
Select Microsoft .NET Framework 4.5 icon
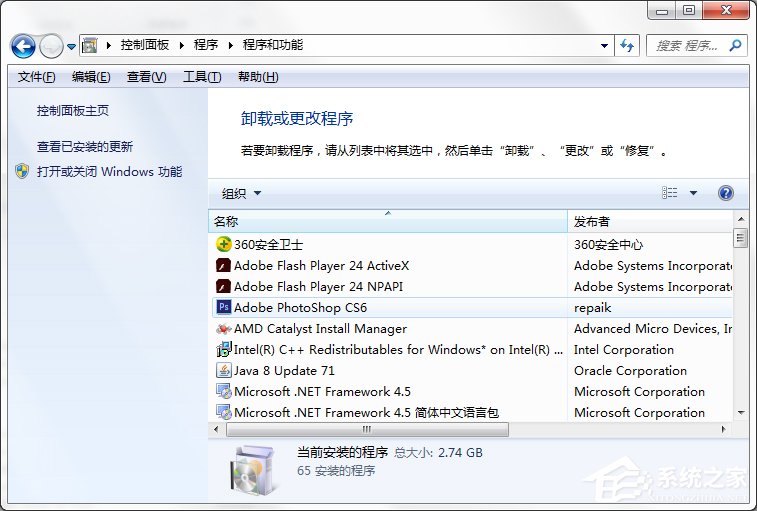coord(223,391)
